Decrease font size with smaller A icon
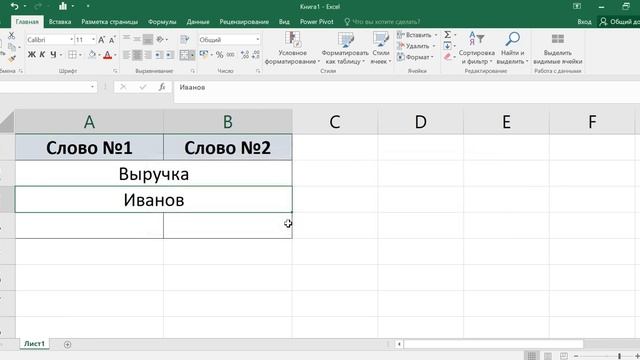Image resolution: width=640 pixels, height=360 pixels. click(x=112, y=40)
